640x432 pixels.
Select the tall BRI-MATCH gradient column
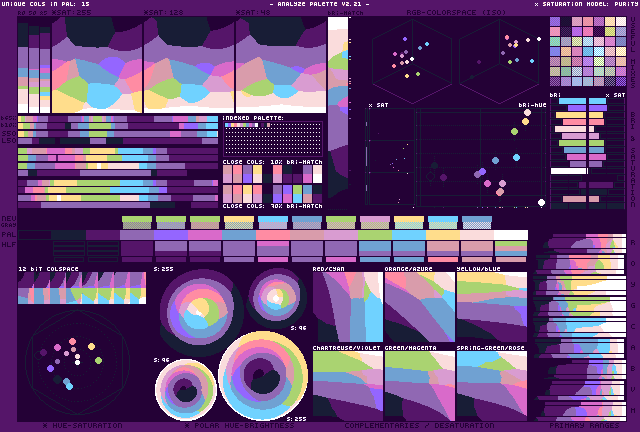[338, 107]
